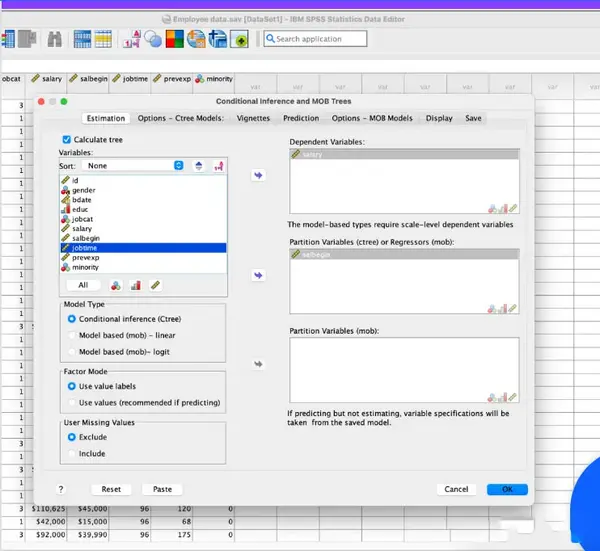Click the overlapping circles toolbar icon

pyautogui.click(x=153, y=39)
